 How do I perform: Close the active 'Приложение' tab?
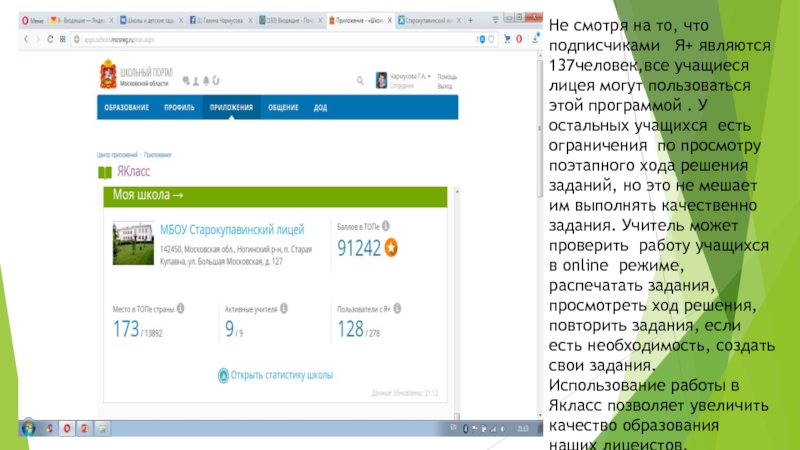point(390,20)
